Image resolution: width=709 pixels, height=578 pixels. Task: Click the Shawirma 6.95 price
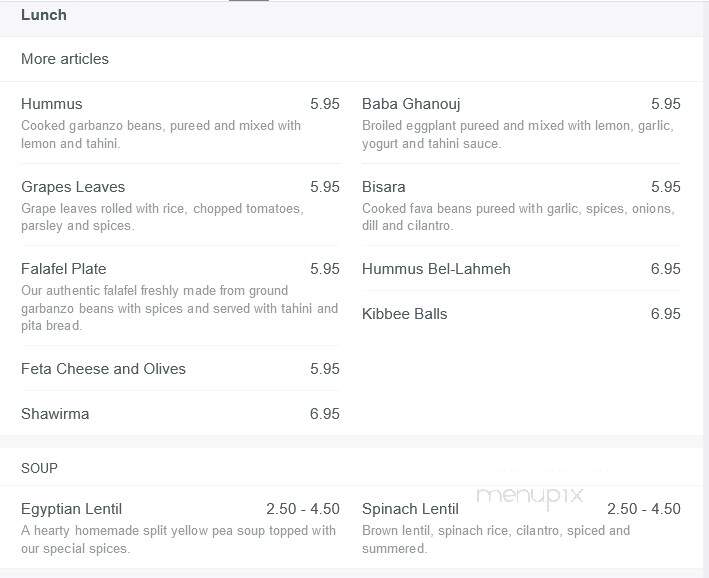click(325, 414)
